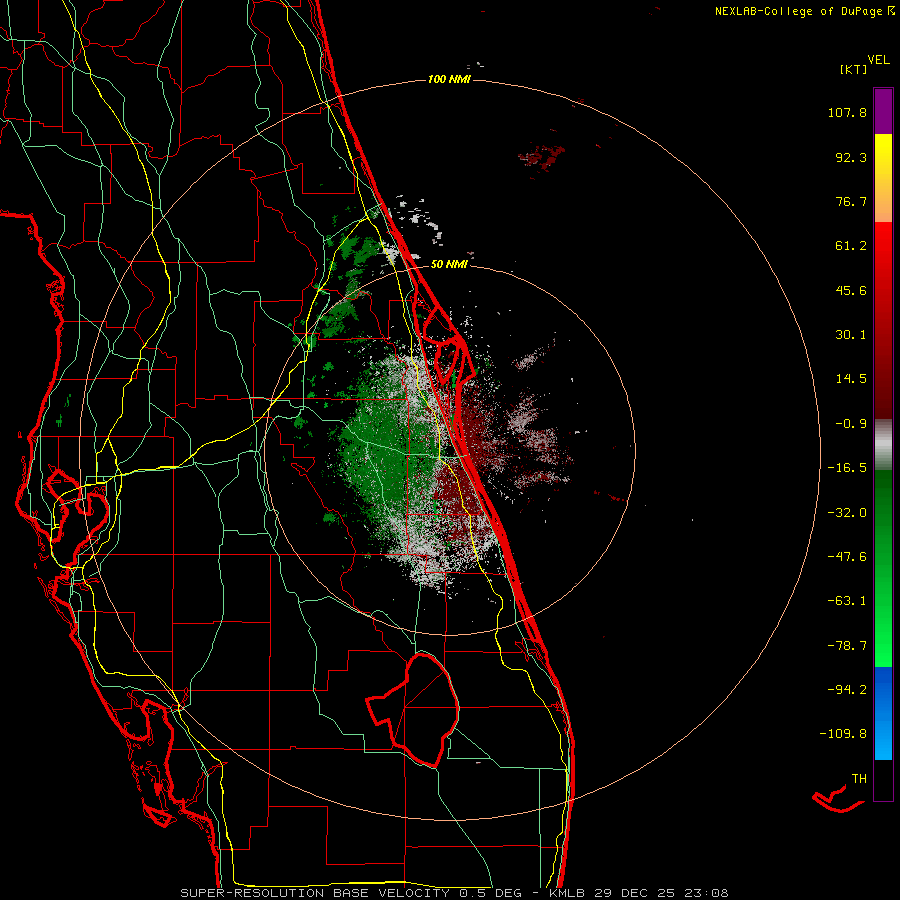Click the -0.9 velocity scale value

[x=851, y=424]
